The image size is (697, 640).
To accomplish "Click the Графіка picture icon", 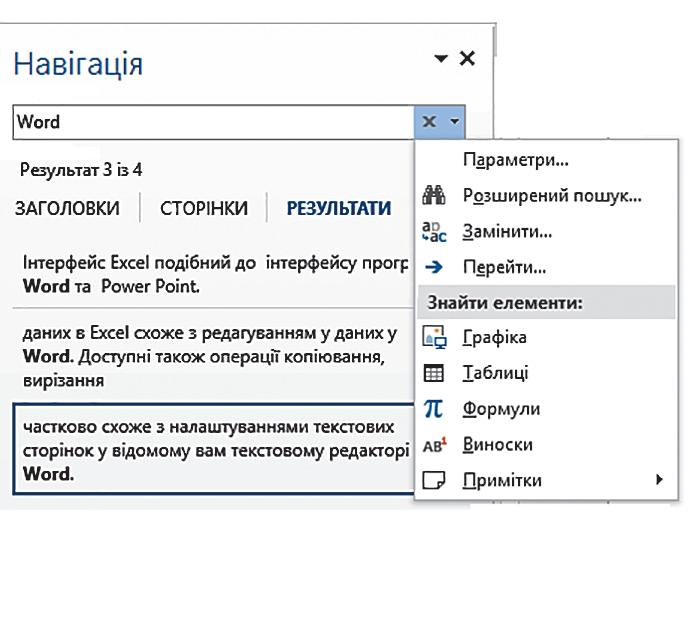I will click(434, 337).
